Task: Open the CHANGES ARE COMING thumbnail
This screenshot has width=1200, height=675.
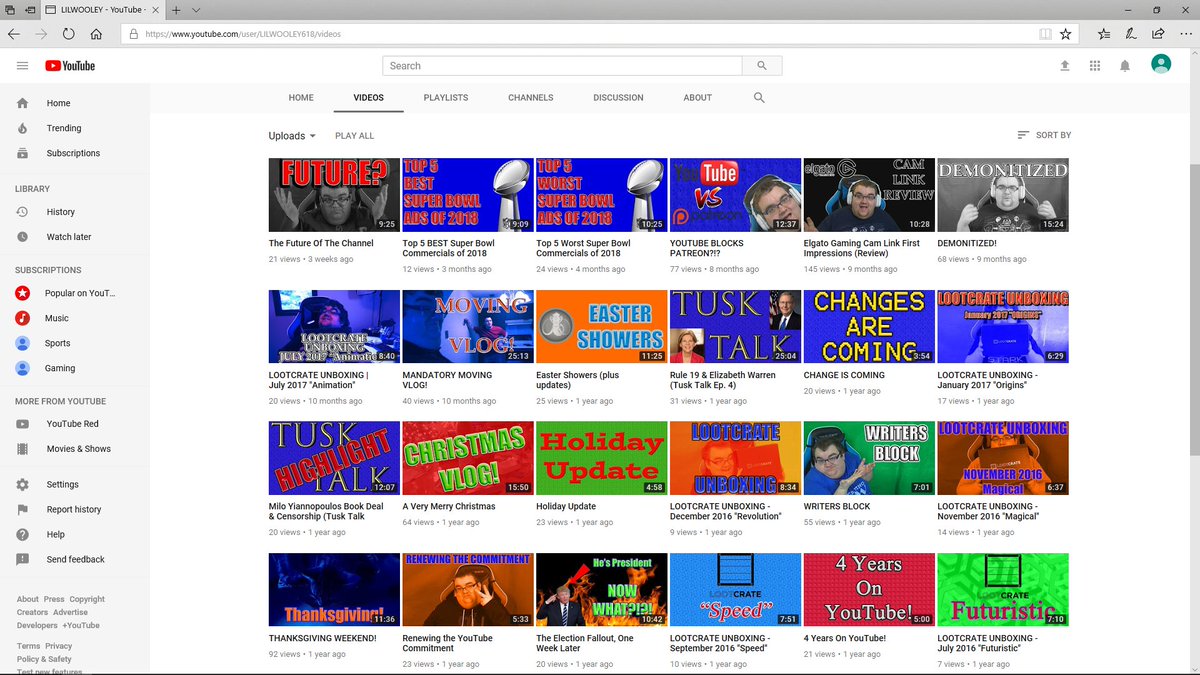Action: [x=869, y=326]
